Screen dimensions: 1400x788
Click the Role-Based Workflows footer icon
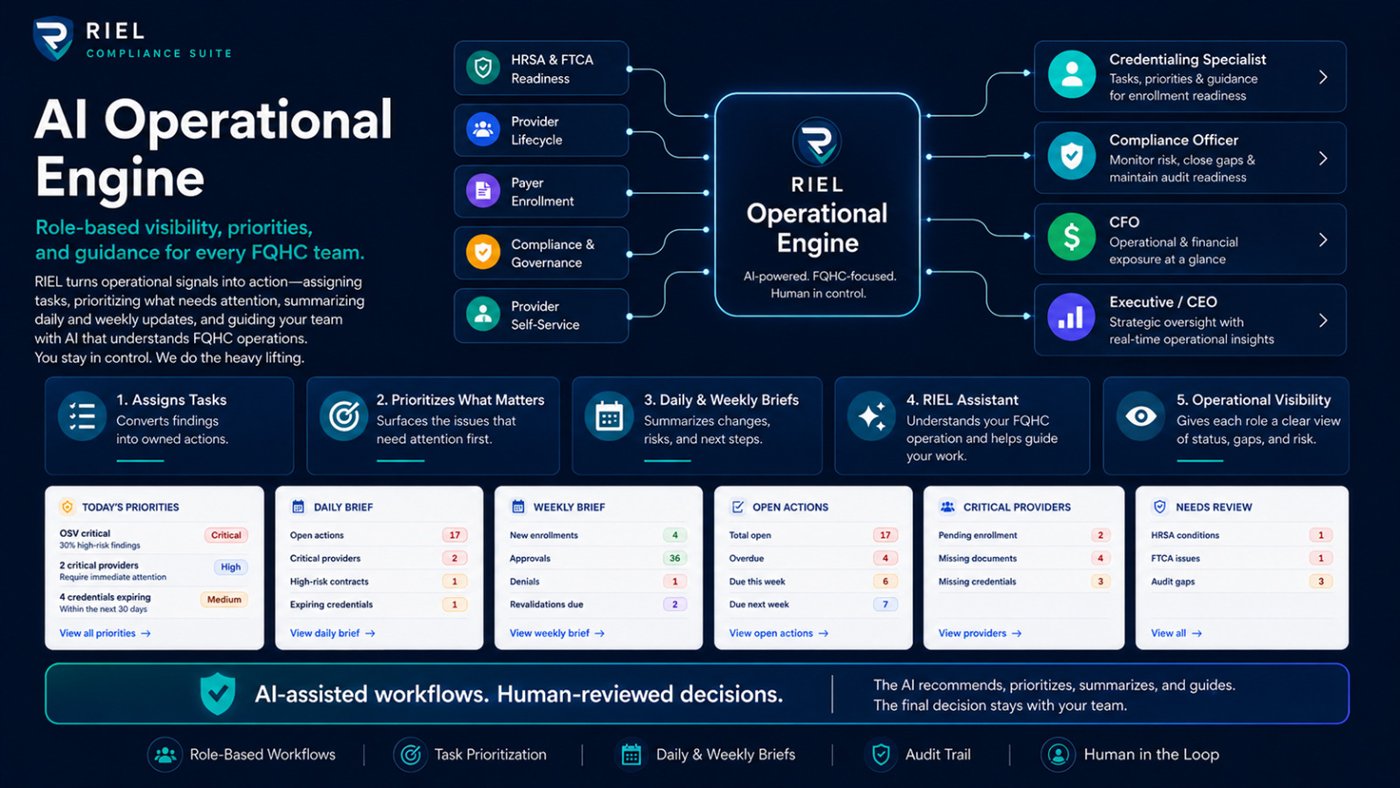[164, 755]
